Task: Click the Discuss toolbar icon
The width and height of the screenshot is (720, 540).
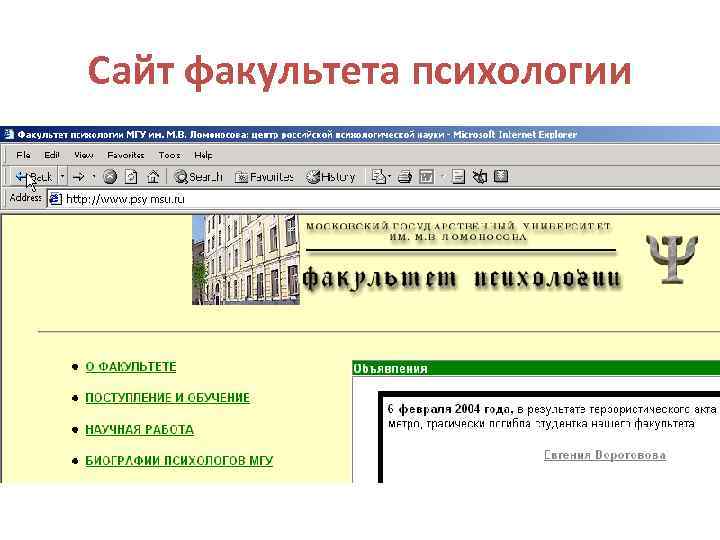Action: point(458,177)
